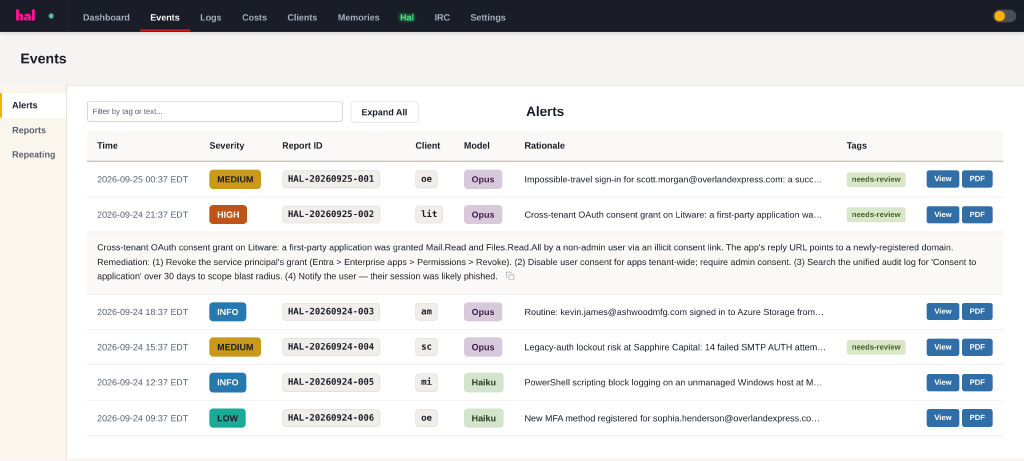View report HAL-20260924-004
This screenshot has width=1024, height=461.
point(942,347)
